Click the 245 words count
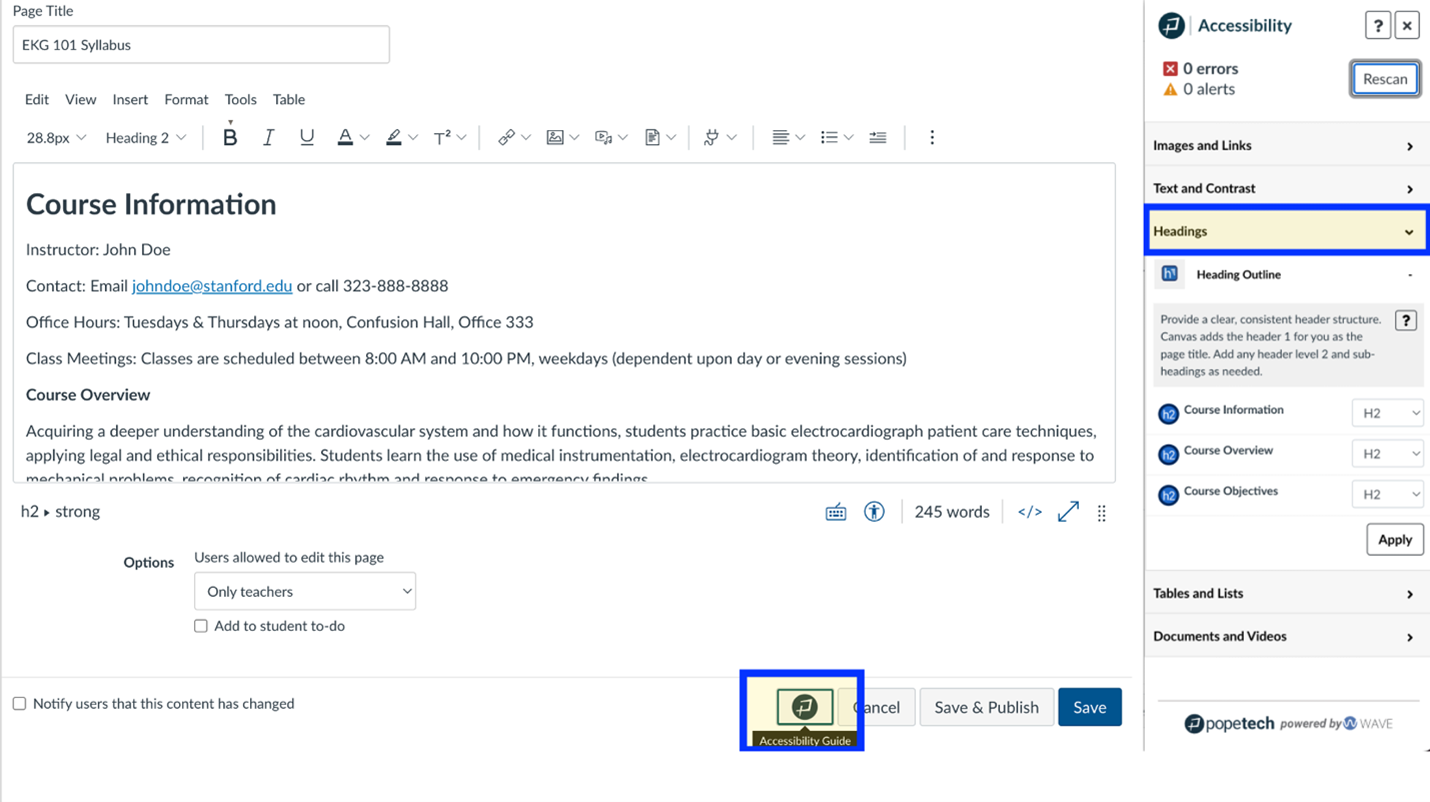The image size is (1430, 802). [x=952, y=512]
